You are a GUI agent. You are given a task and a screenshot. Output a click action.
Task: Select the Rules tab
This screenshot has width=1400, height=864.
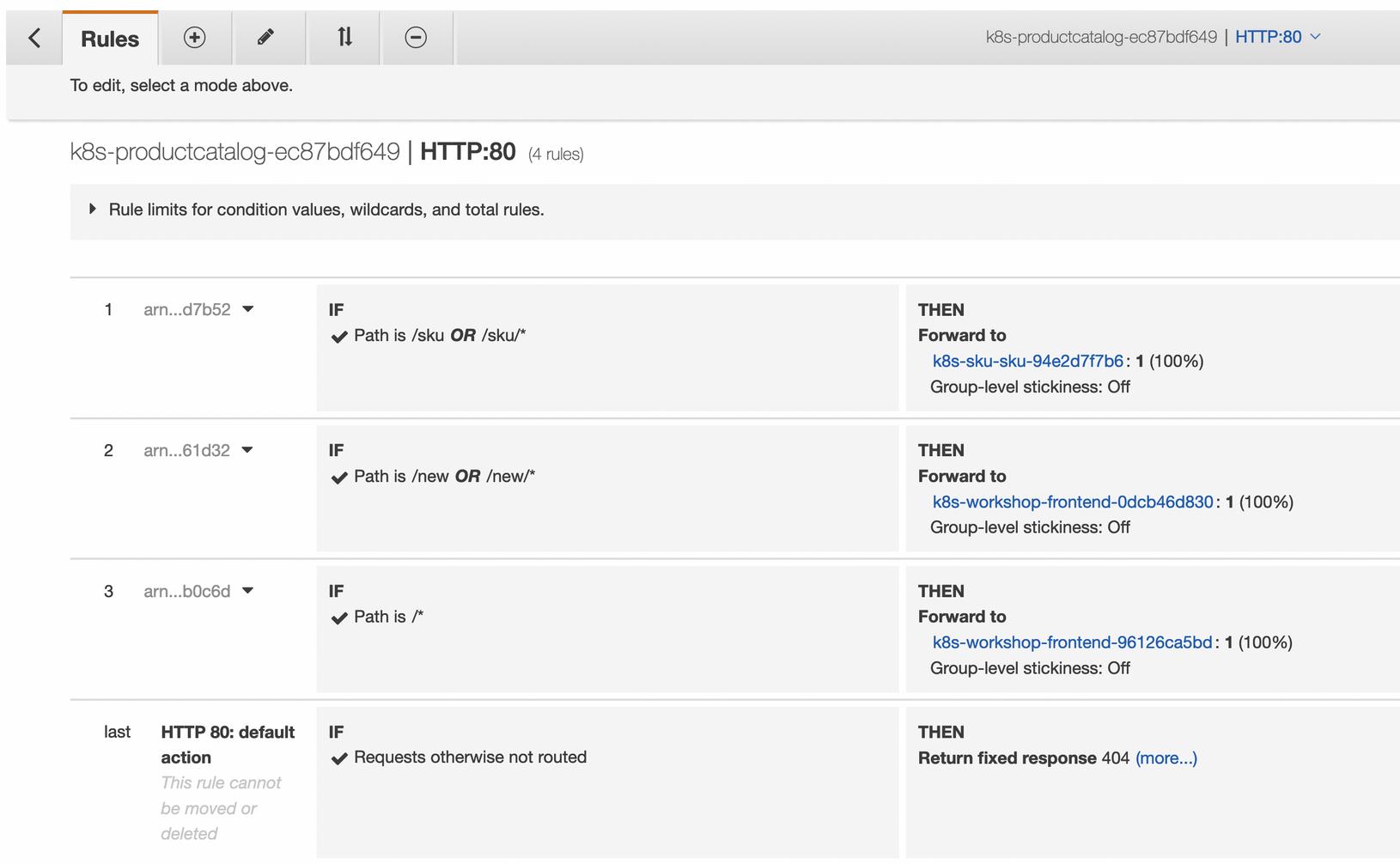pos(110,40)
